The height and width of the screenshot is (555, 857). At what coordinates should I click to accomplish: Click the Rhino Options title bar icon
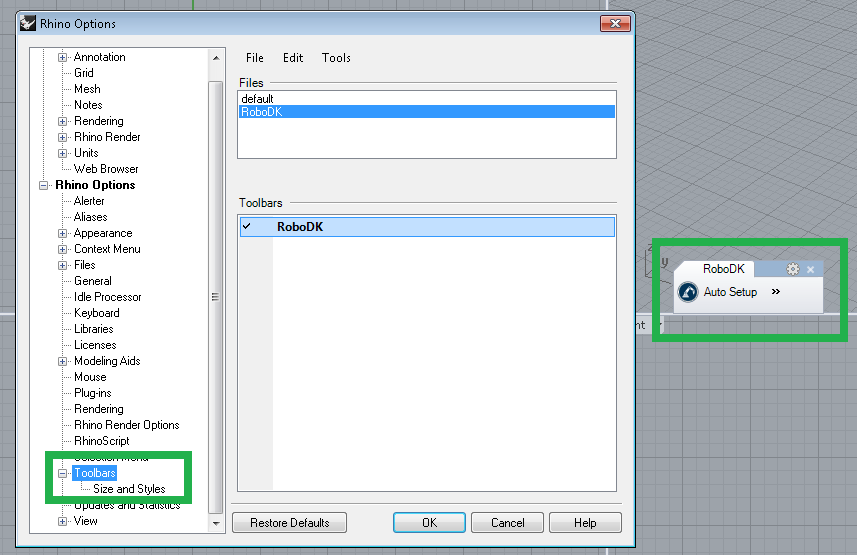pos(28,23)
